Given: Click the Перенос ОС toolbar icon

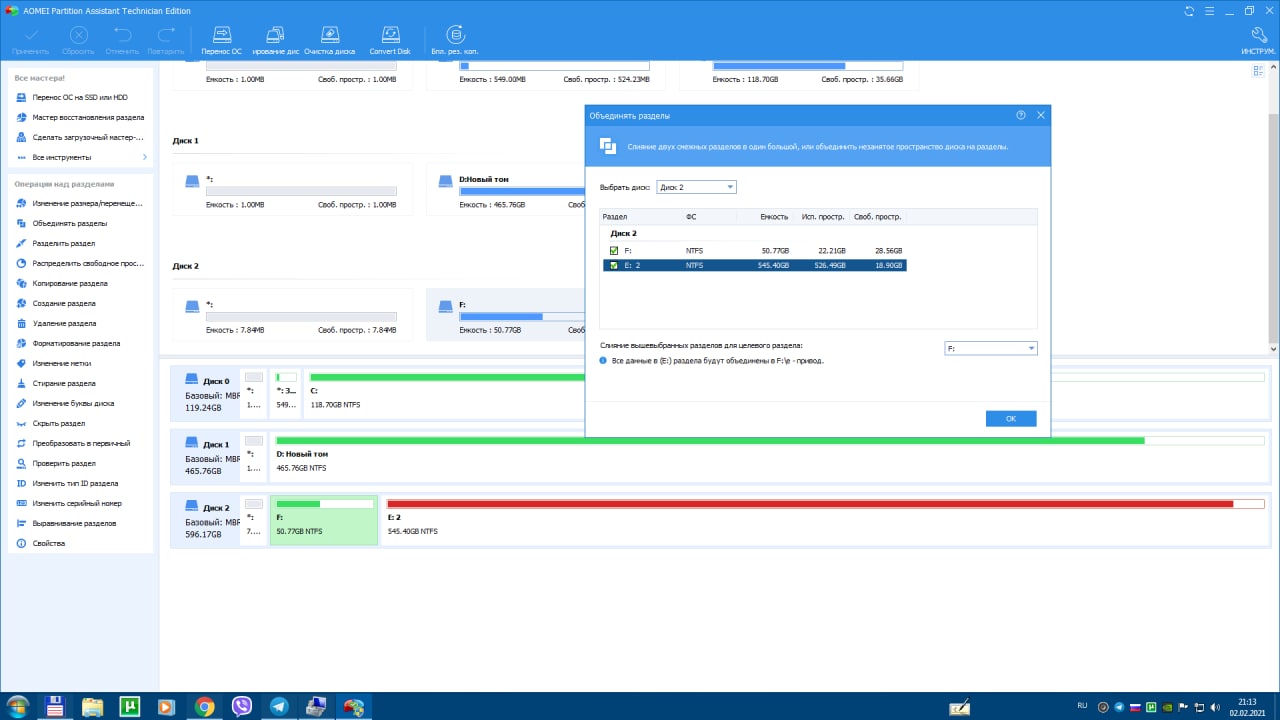Looking at the screenshot, I should click(x=221, y=40).
